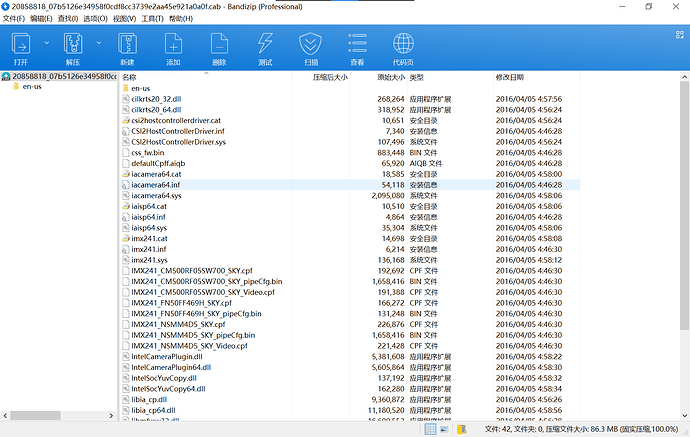Sort by Name (名称) column header

[129, 77]
